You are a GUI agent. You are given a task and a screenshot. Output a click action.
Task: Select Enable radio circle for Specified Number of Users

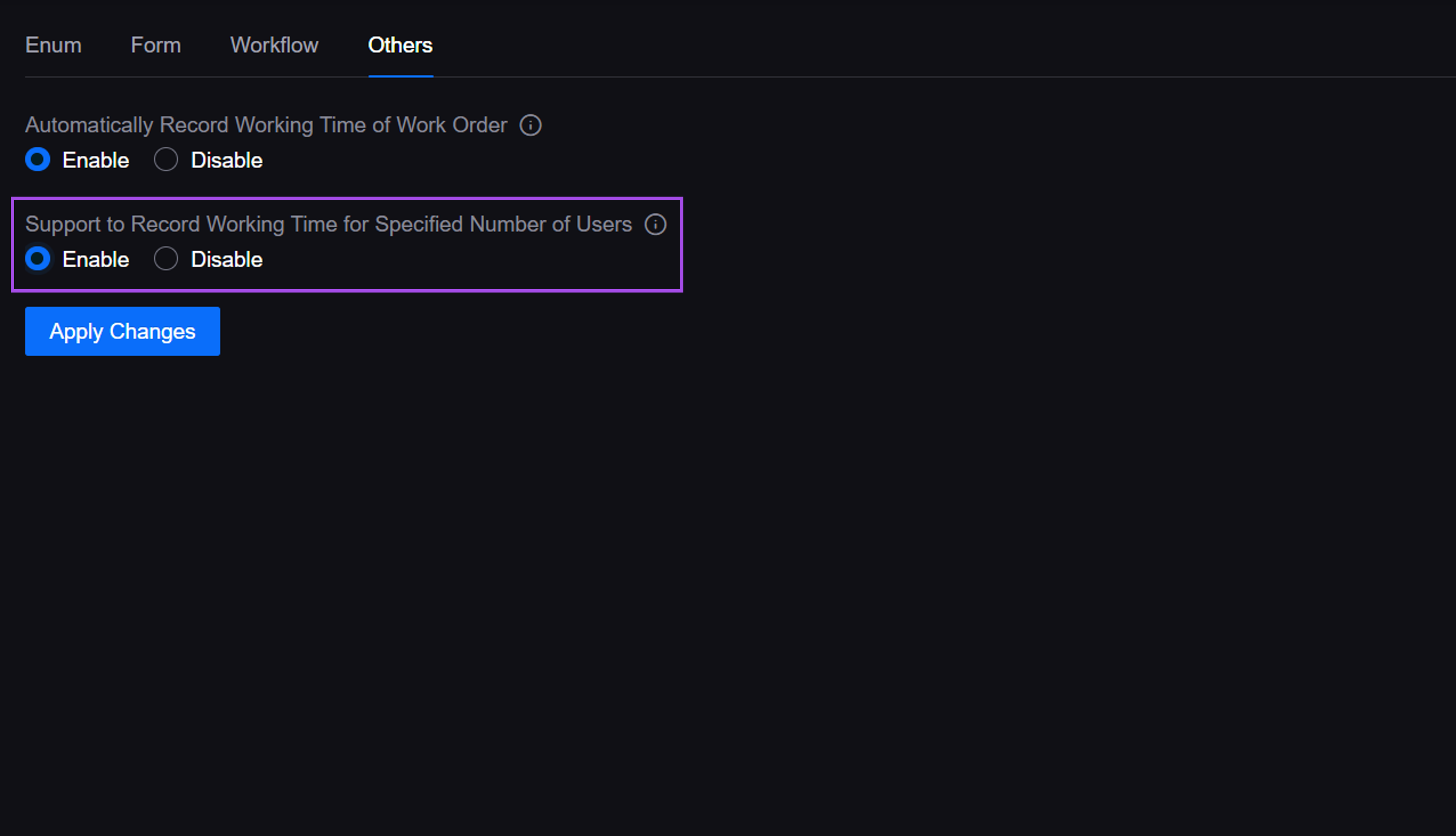point(38,259)
